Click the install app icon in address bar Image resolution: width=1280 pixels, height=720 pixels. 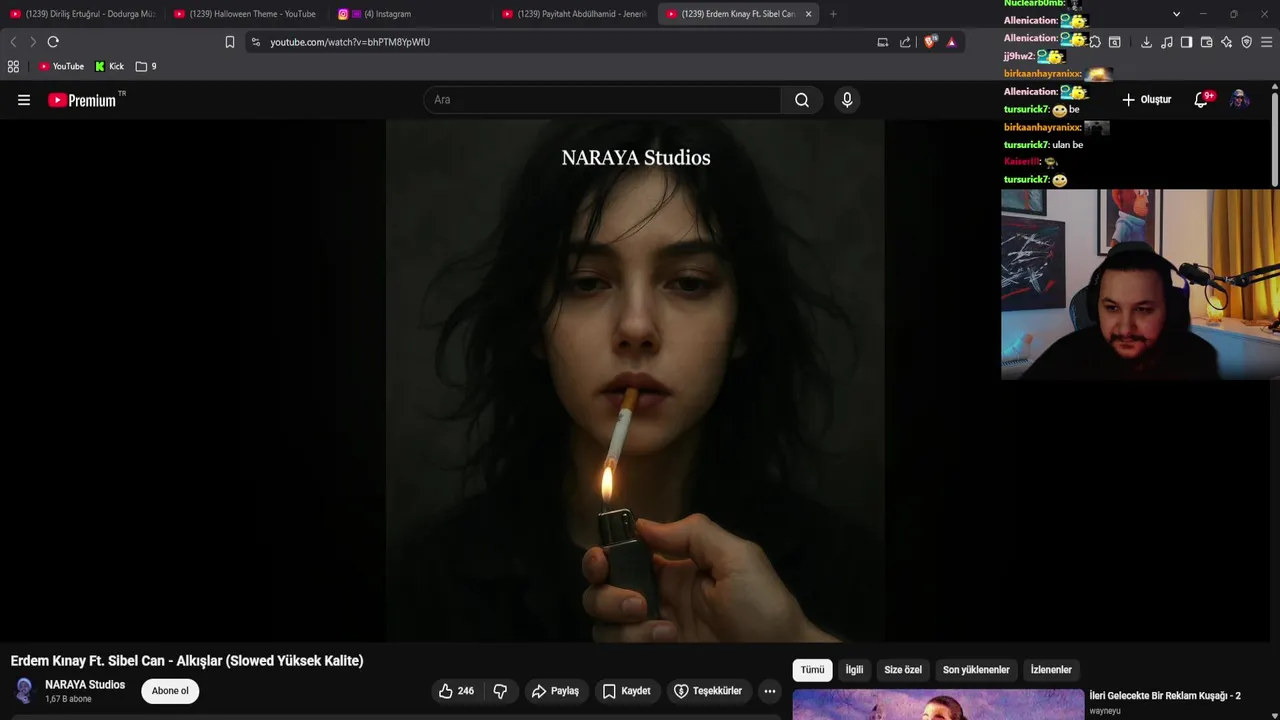point(883,42)
